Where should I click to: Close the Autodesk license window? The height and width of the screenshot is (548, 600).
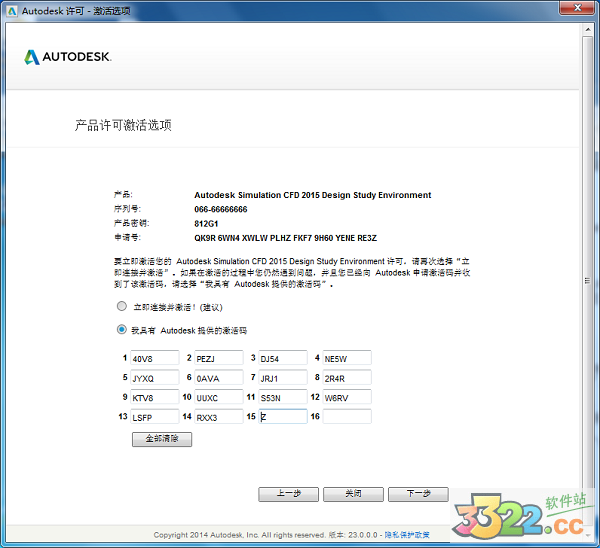[x=577, y=8]
